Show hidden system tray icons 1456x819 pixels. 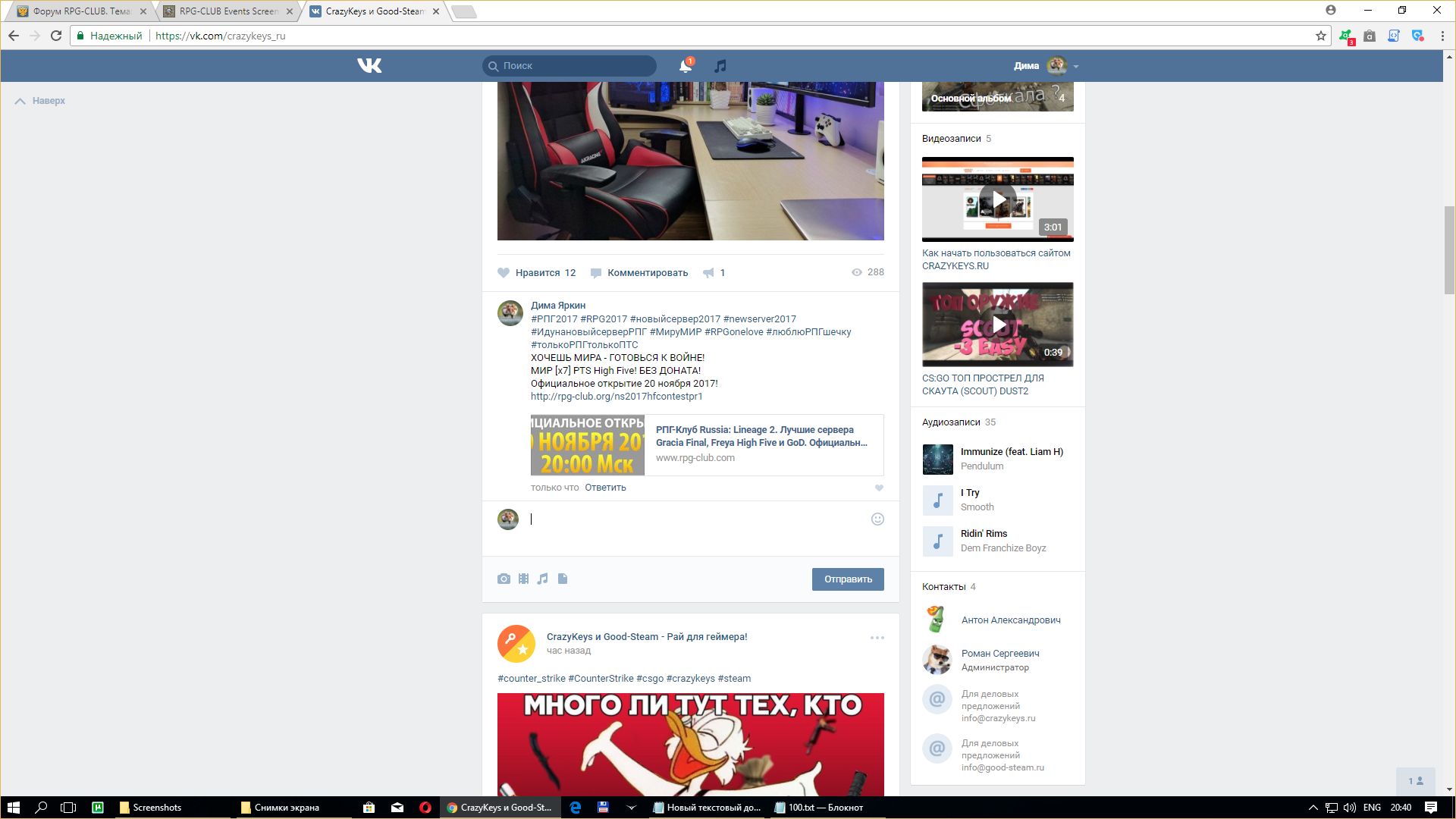(x=1313, y=808)
